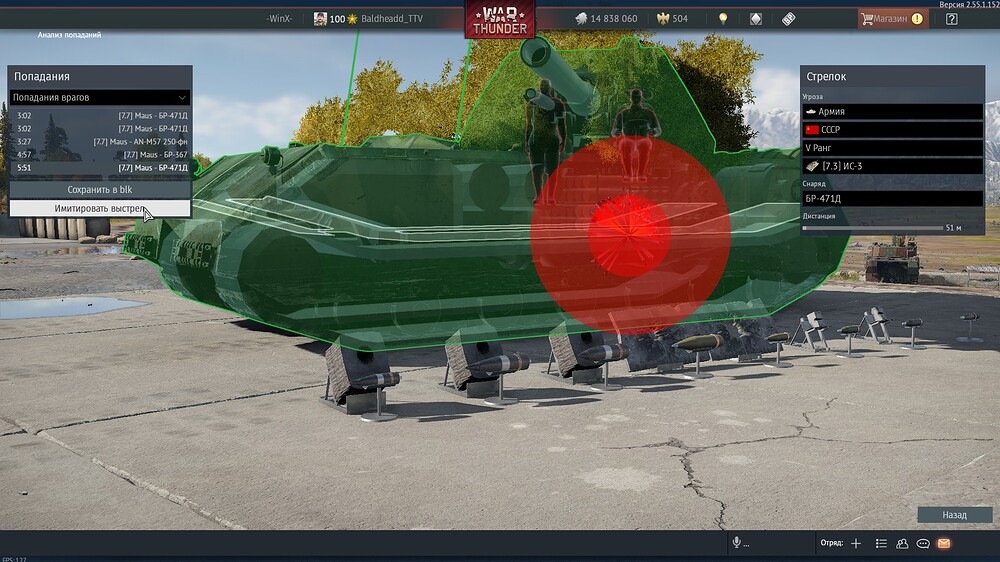Open the tickets icon in the top bar
Viewport: 1000px width, 562px height.
(788, 18)
